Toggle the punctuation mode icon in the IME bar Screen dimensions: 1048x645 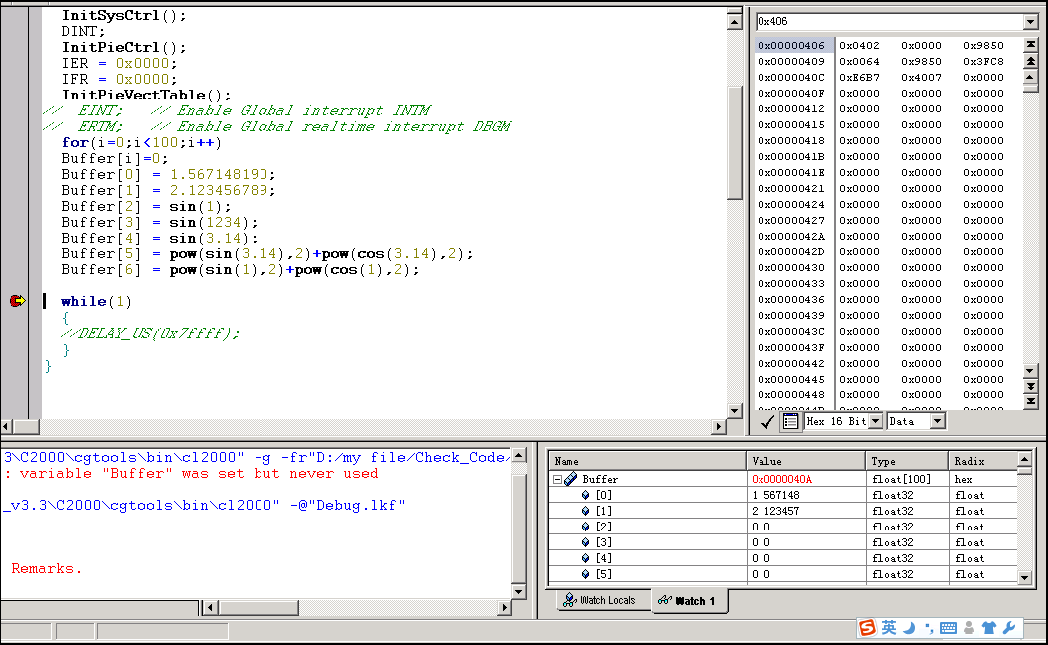(x=929, y=628)
